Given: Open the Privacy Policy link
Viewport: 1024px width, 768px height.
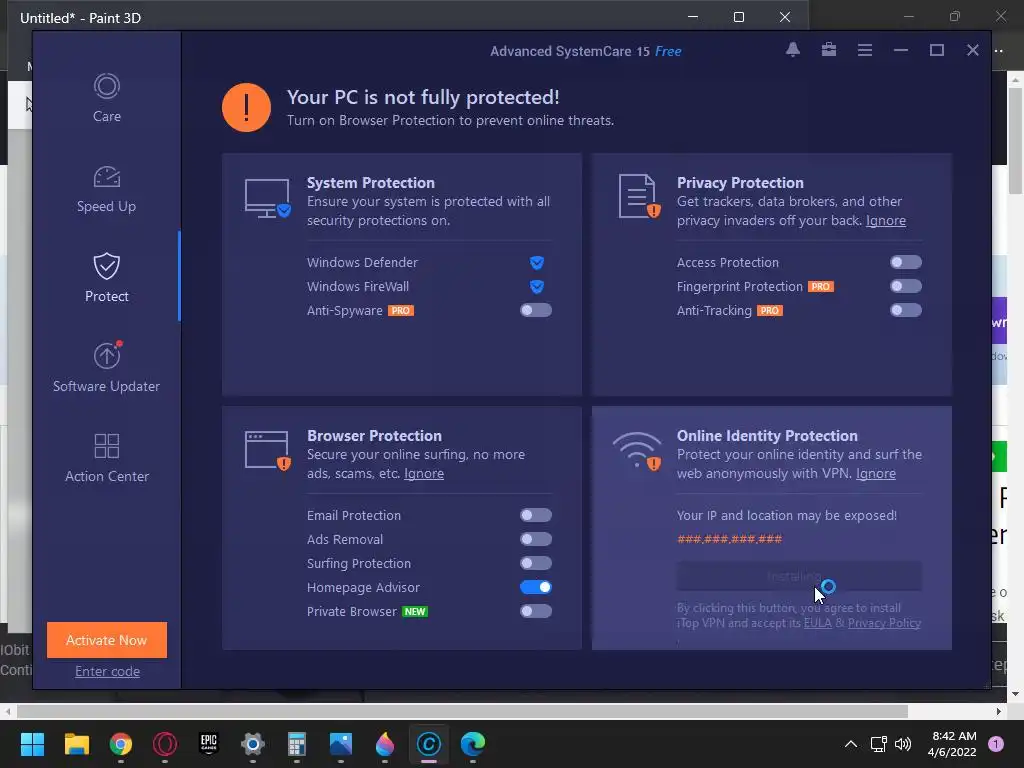Looking at the screenshot, I should tap(884, 623).
